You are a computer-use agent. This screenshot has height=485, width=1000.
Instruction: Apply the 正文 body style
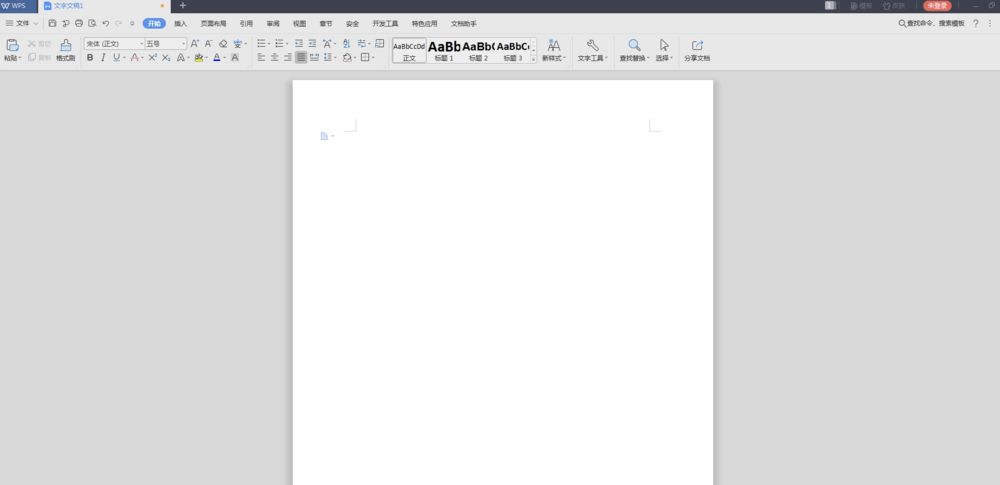(x=409, y=50)
